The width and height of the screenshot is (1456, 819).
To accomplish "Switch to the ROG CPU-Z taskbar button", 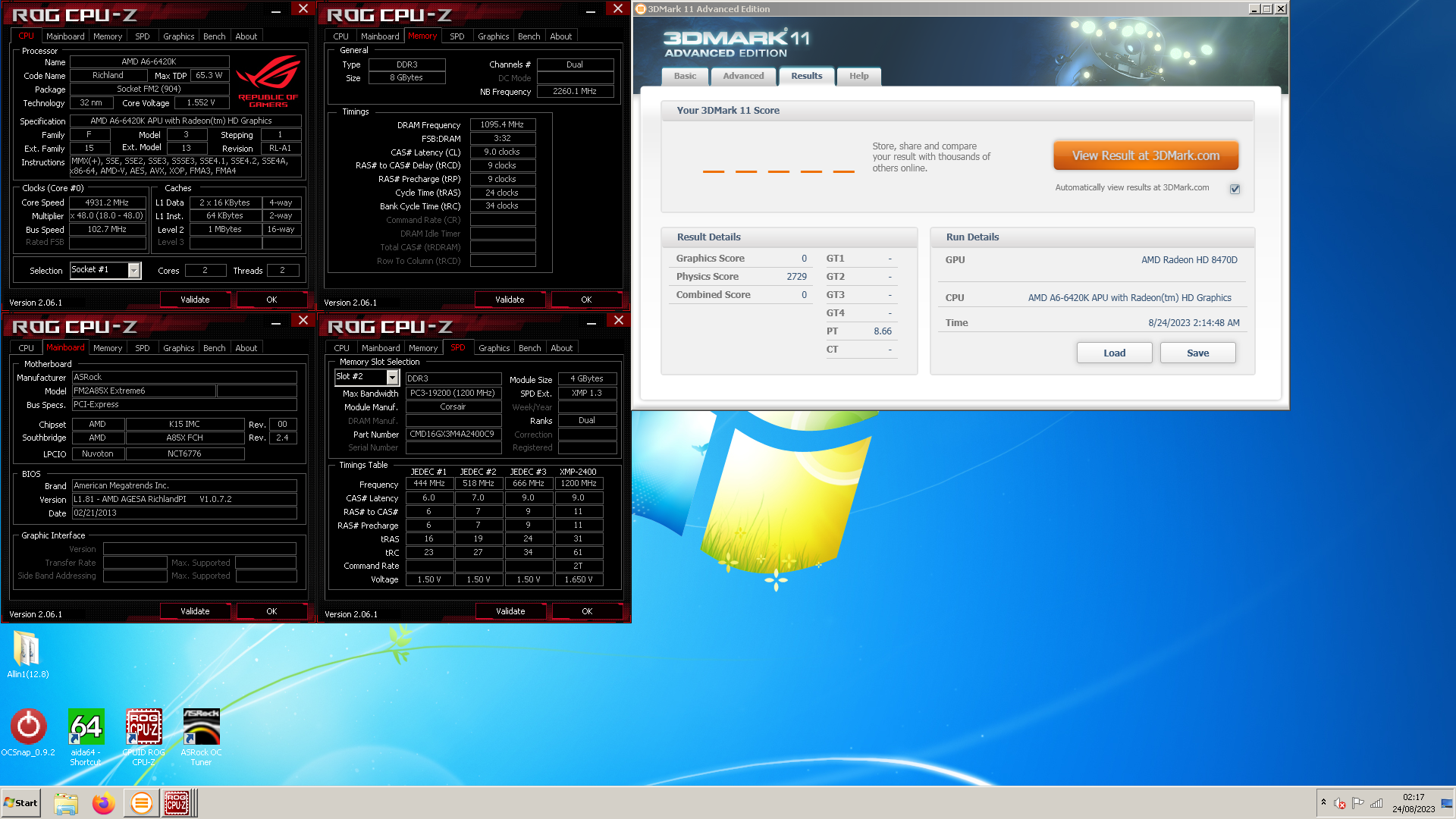I will click(x=177, y=803).
